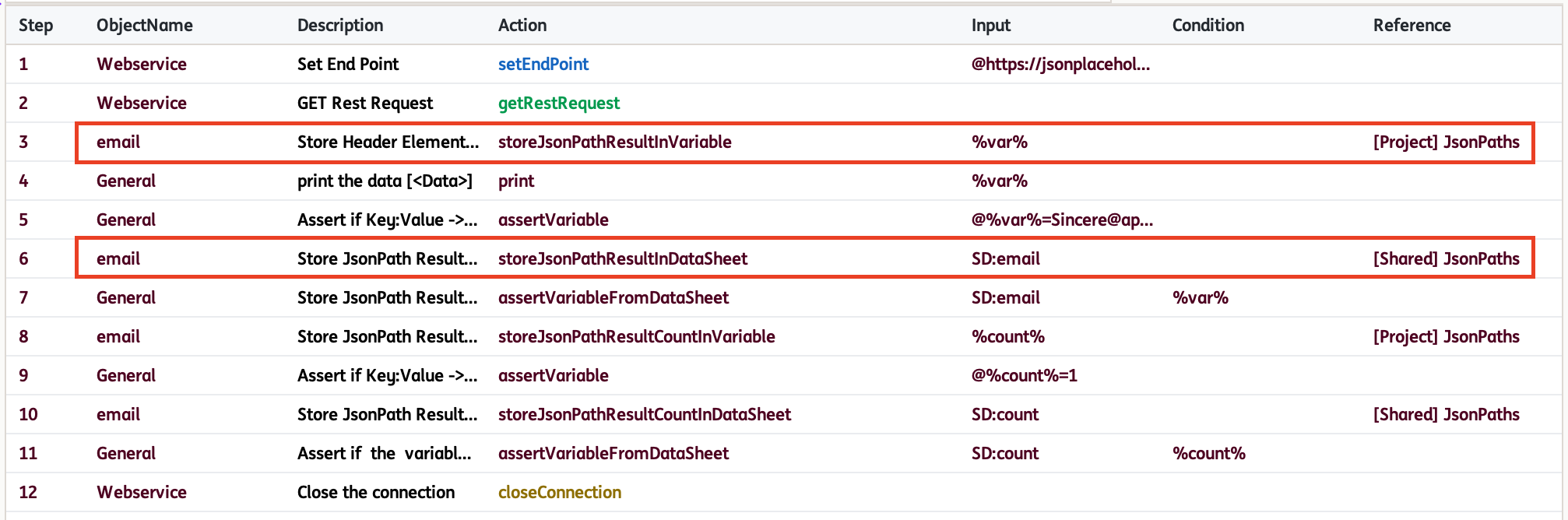Select General object in step 9
Screen dimensions: 1568x520
tap(126, 375)
